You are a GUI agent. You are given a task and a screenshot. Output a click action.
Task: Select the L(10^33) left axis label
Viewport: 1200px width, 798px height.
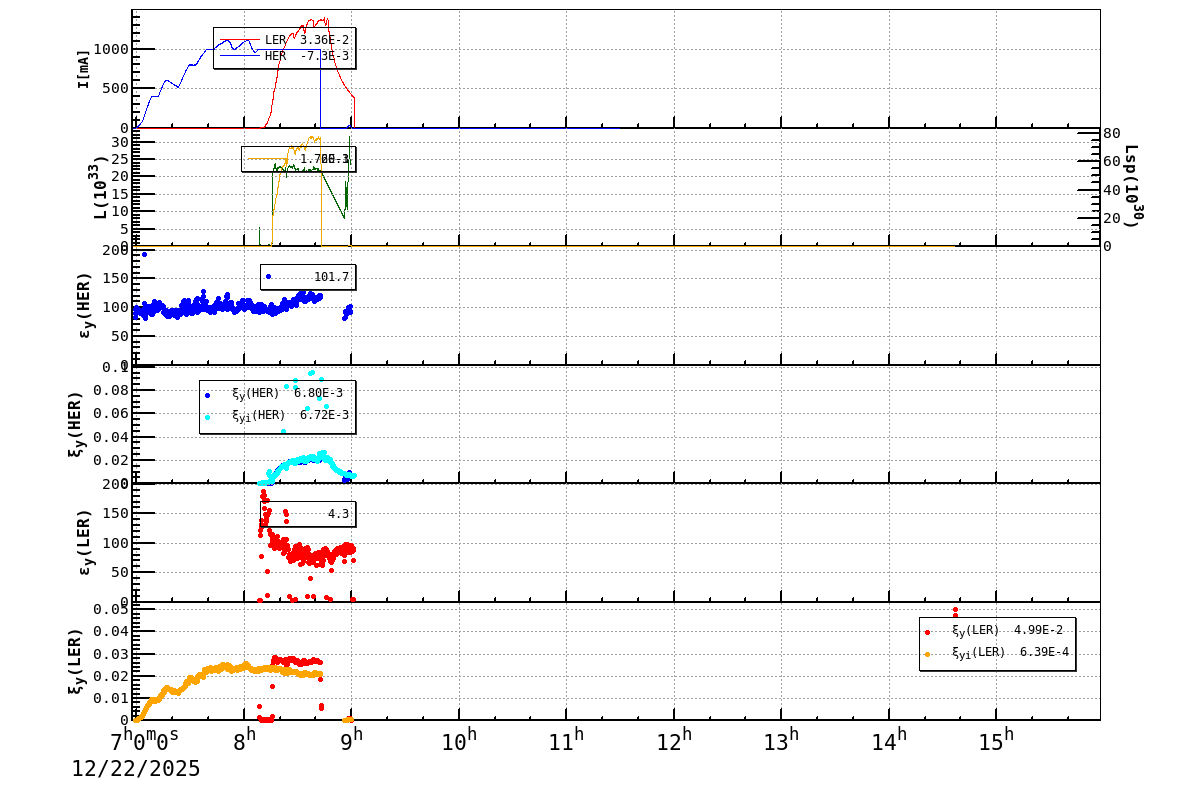[100, 188]
